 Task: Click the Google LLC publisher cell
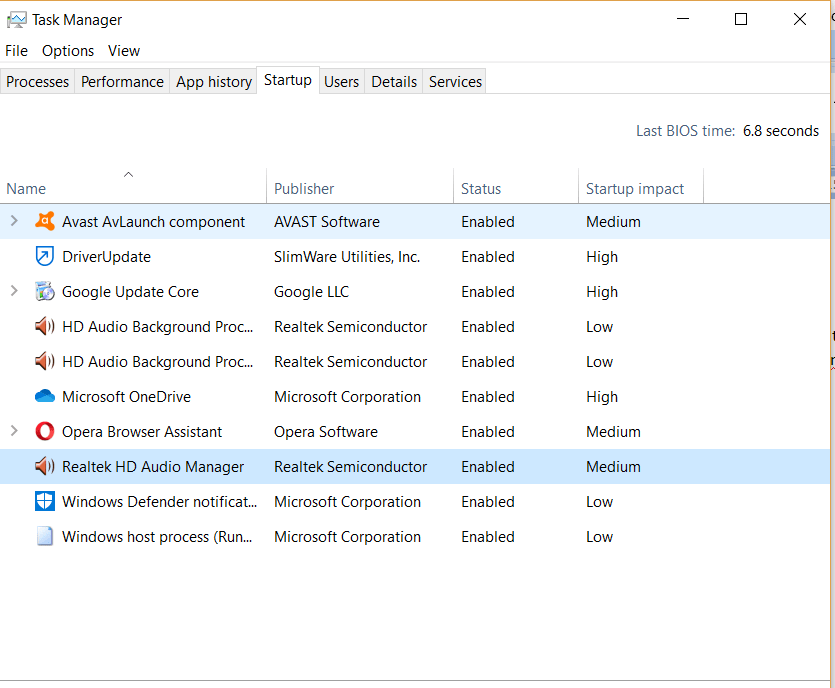(x=312, y=292)
